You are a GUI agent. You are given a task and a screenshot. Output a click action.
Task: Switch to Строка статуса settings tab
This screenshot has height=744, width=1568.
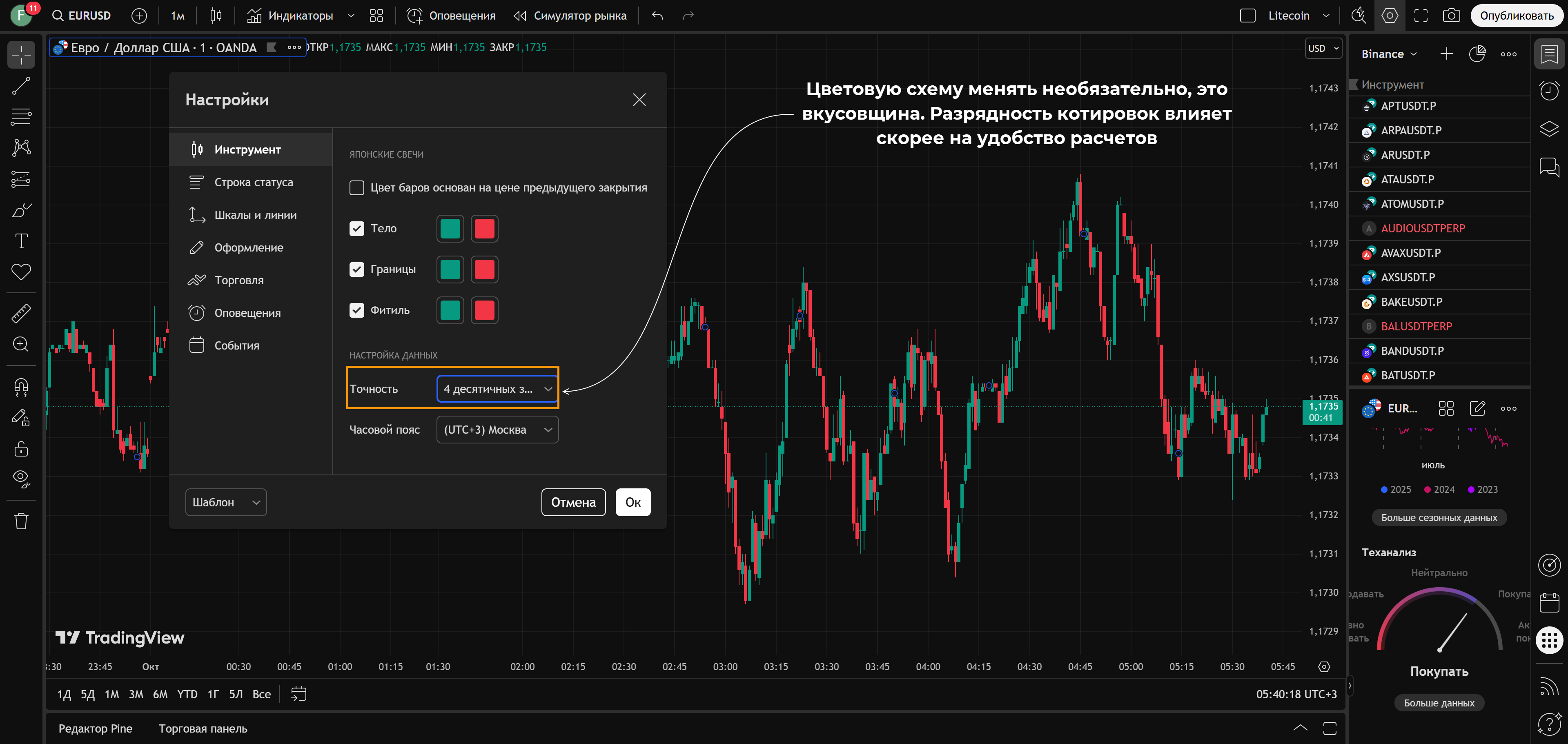click(x=253, y=182)
